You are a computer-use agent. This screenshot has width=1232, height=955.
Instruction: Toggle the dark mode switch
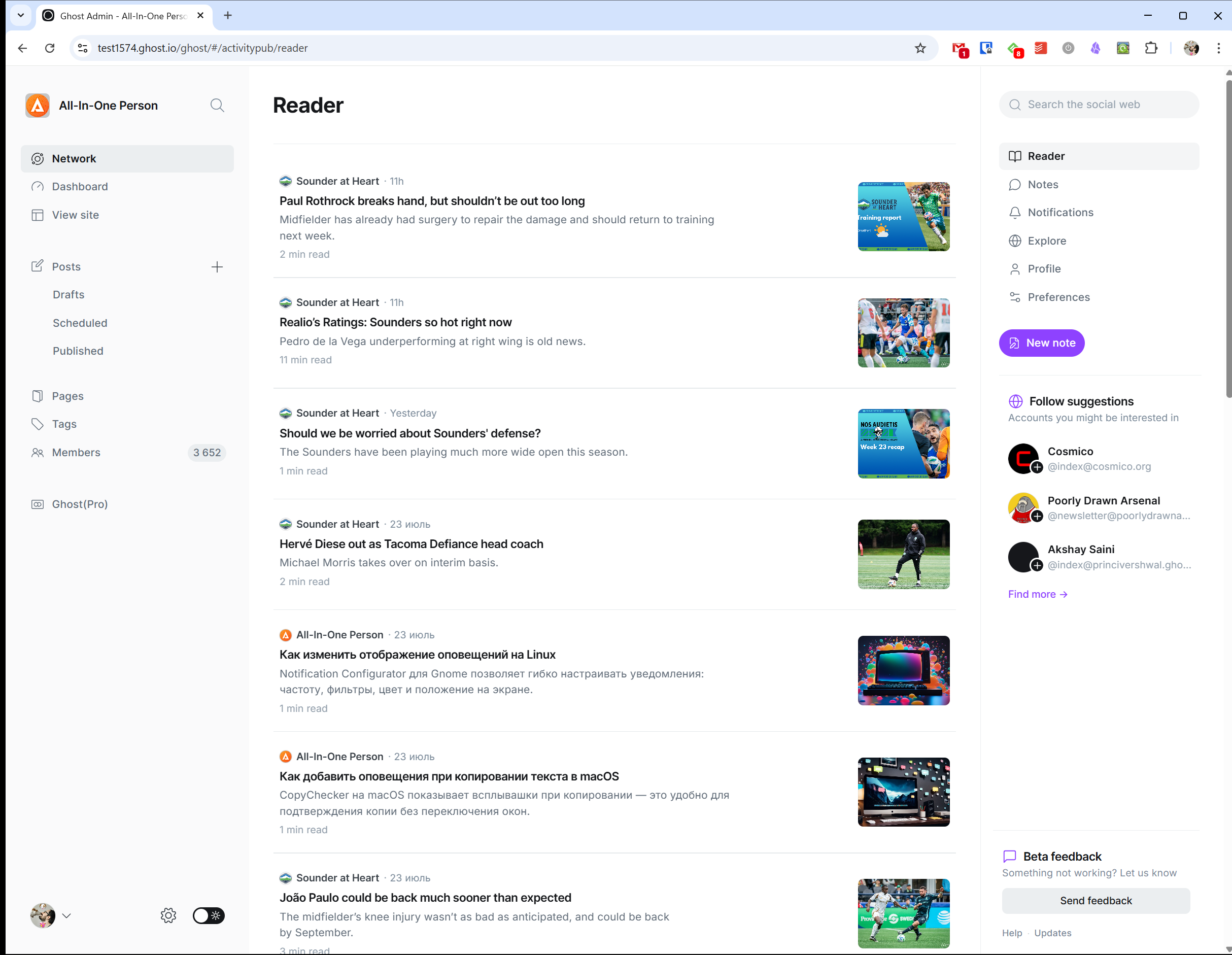pyautogui.click(x=209, y=915)
